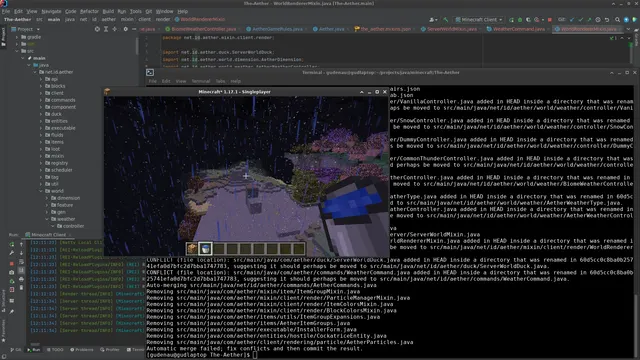Open the Refactor menu
The width and height of the screenshot is (640, 360).
(x=89, y=11)
